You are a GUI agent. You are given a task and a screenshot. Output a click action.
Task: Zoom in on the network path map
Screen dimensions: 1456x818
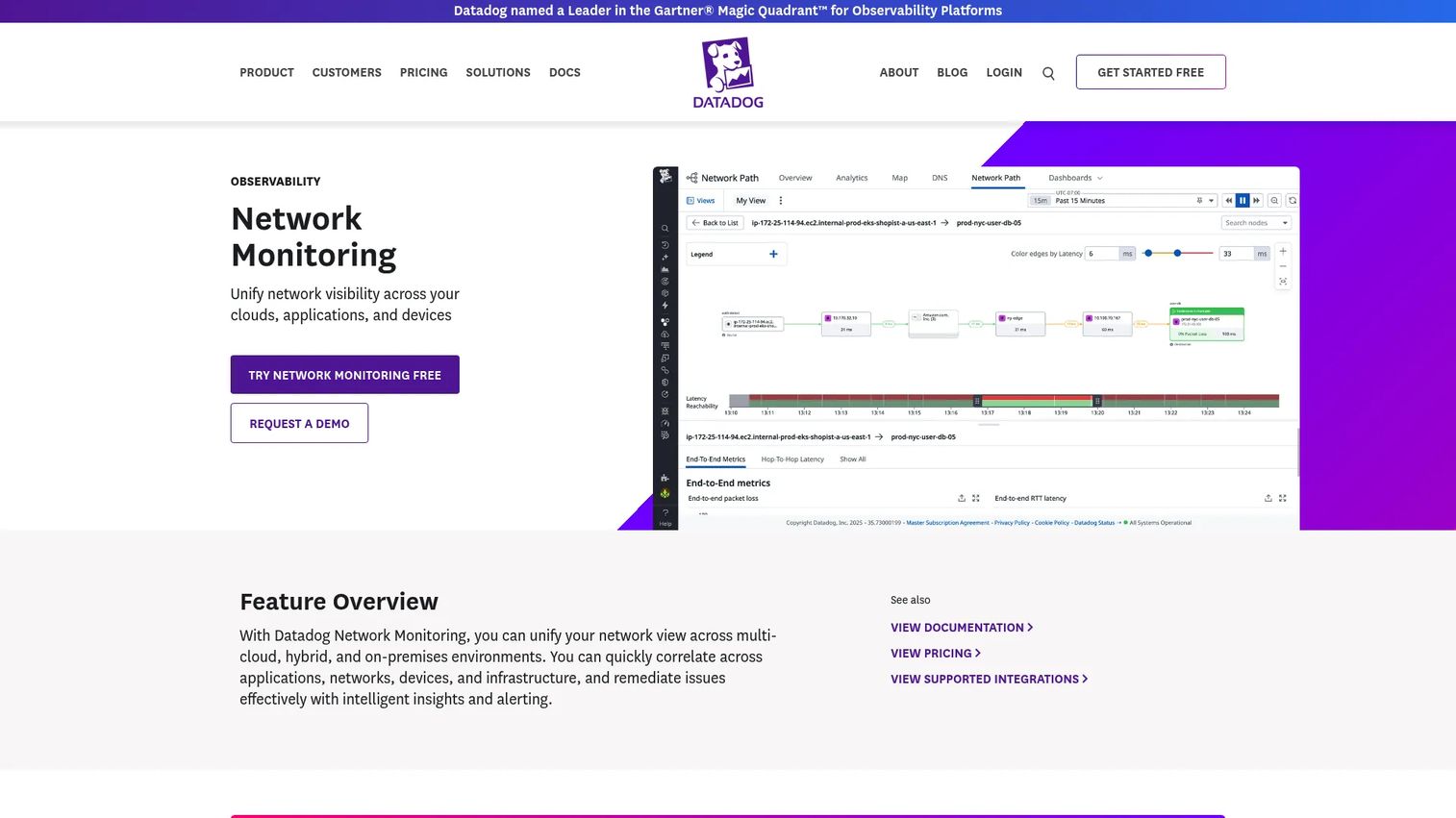pyautogui.click(x=1283, y=251)
